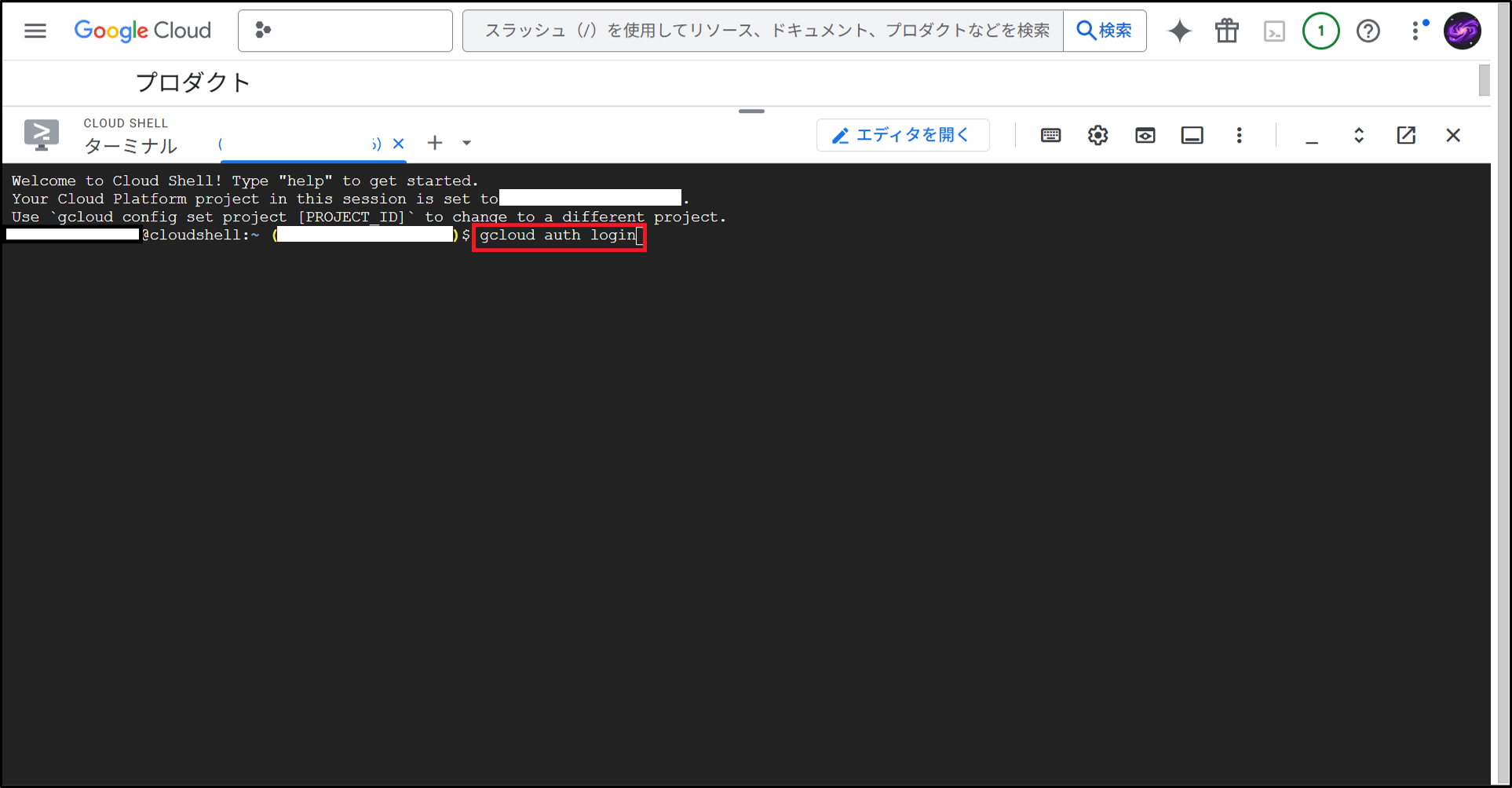Expand Cloud Shell to full screen
The image size is (1512, 788).
coord(1359,134)
